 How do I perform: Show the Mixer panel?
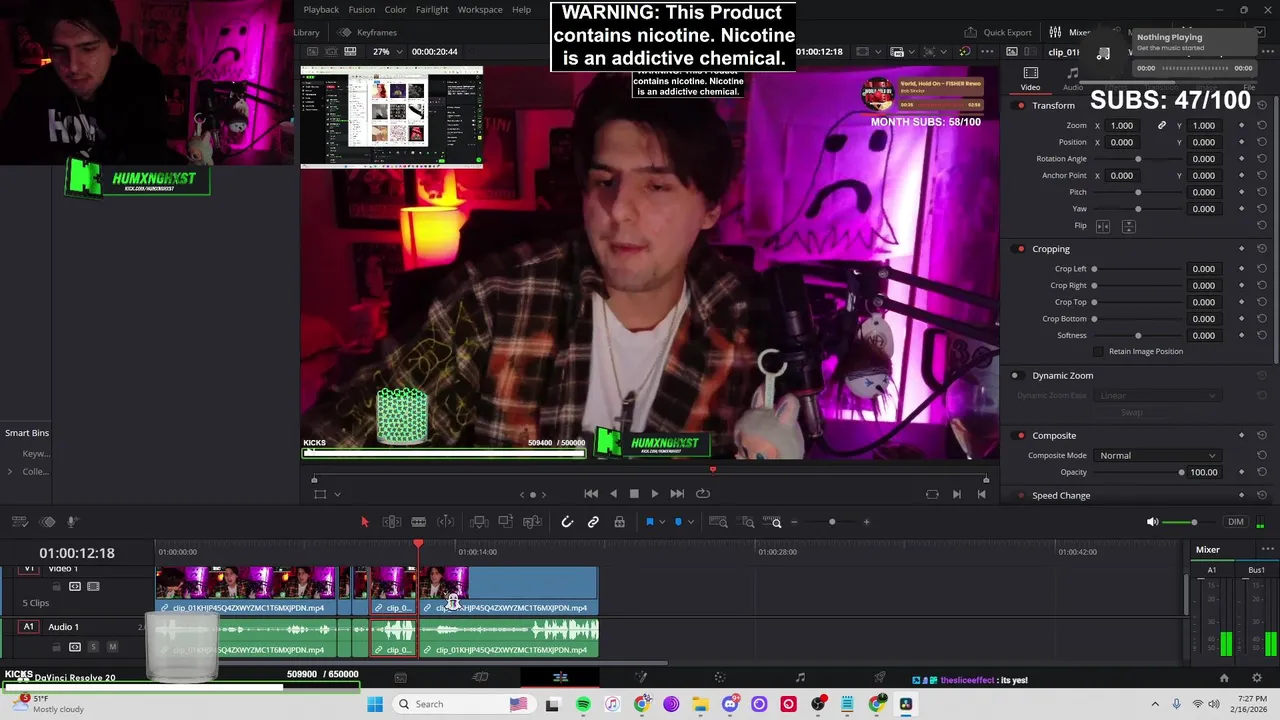pyautogui.click(x=1070, y=32)
